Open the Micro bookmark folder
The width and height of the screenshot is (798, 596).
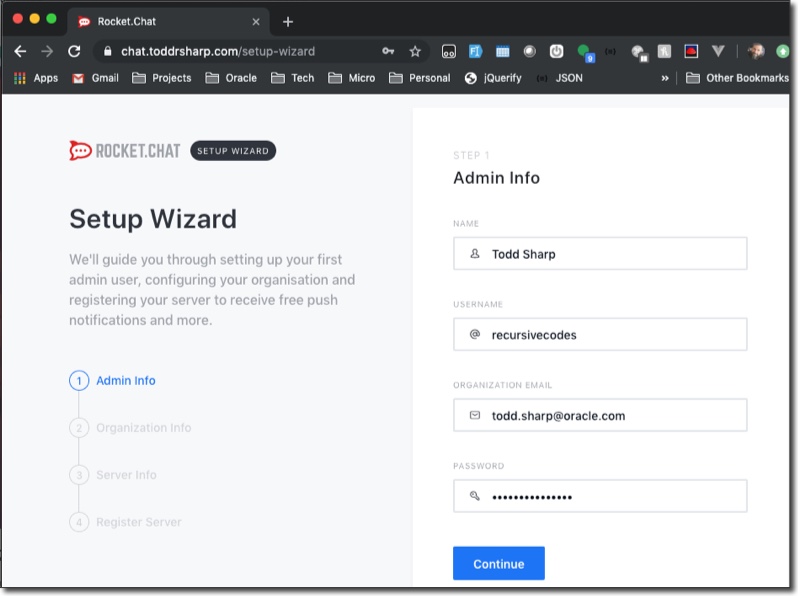click(x=352, y=78)
